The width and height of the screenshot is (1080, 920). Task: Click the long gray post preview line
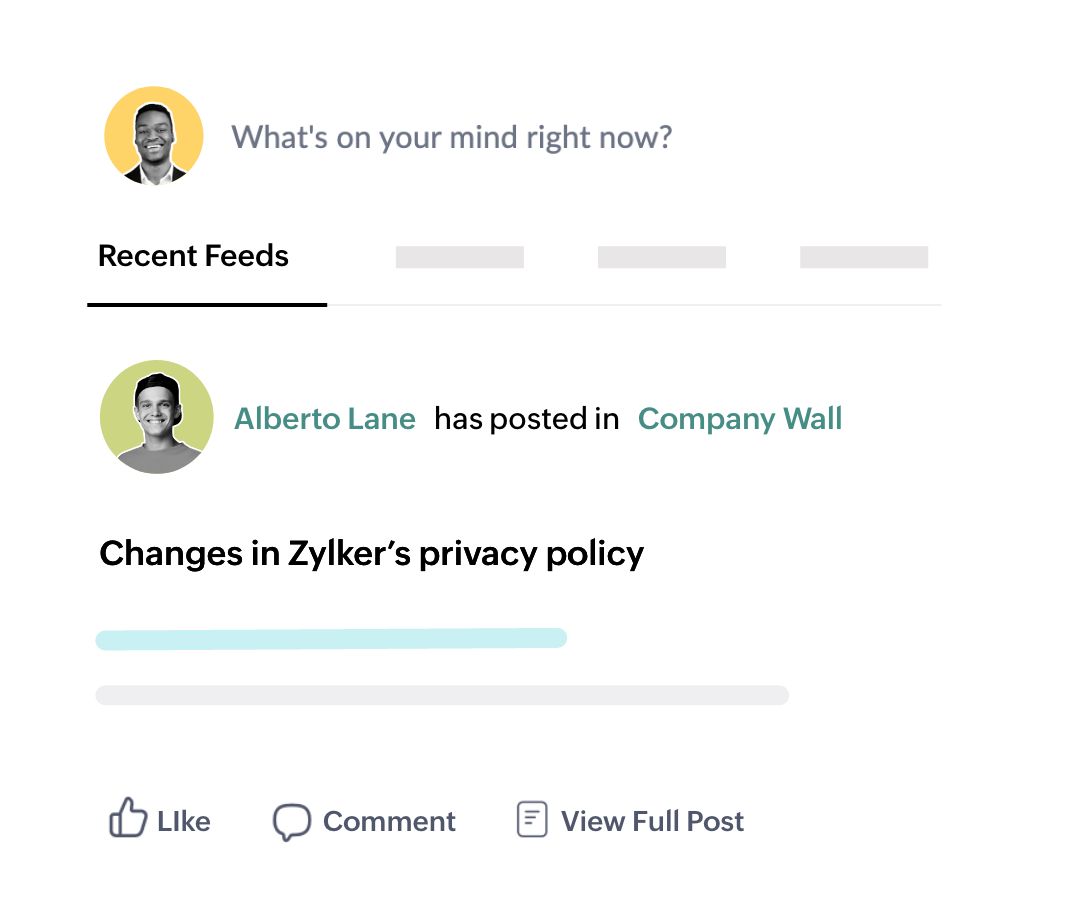coord(442,695)
